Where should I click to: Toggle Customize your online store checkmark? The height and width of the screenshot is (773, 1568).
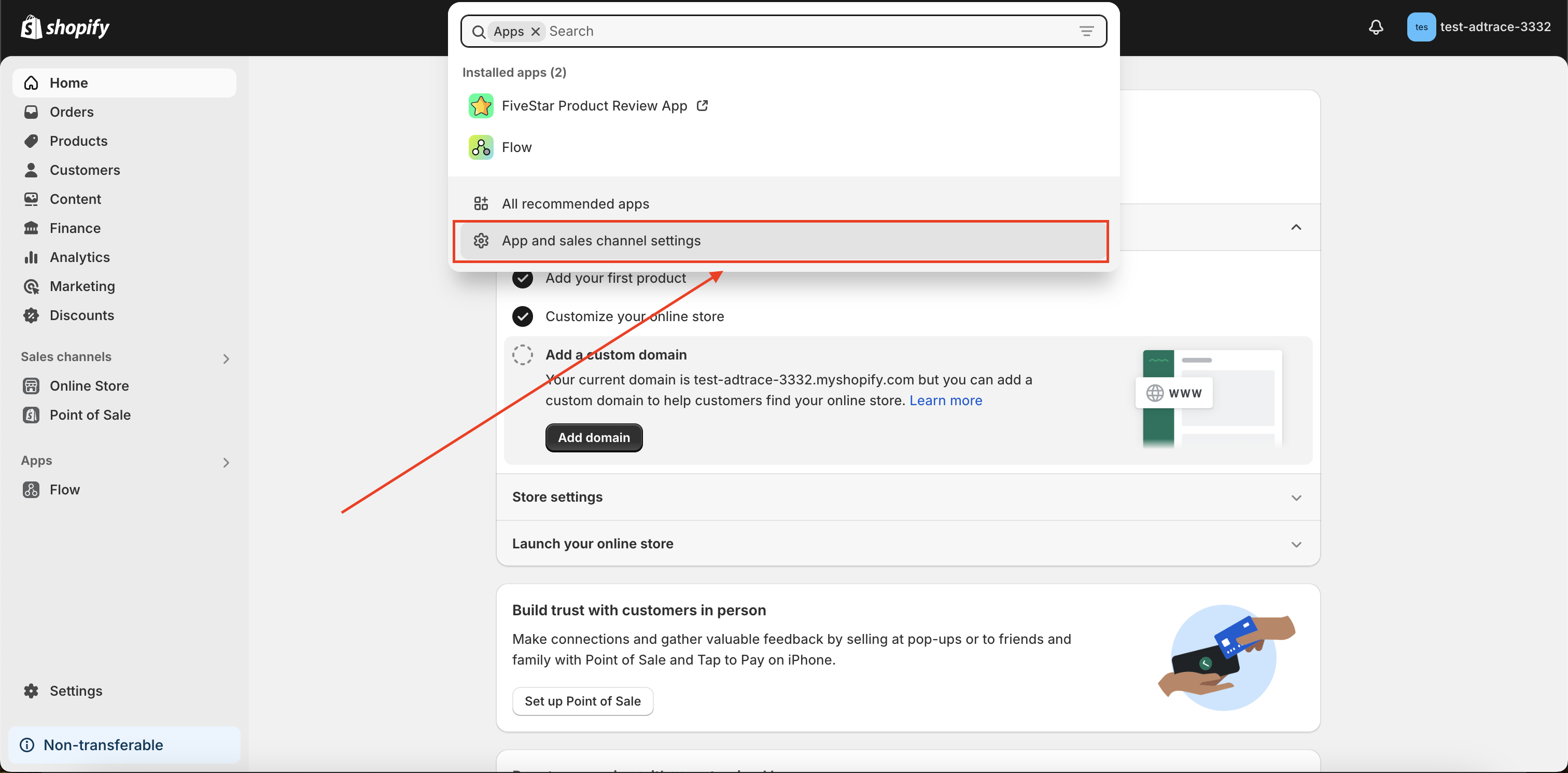522,316
